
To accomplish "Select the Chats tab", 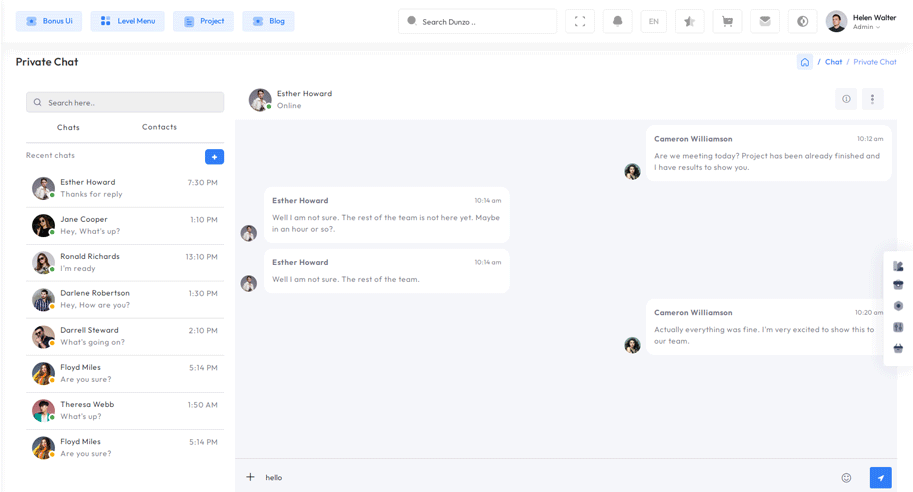I will pyautogui.click(x=68, y=128).
